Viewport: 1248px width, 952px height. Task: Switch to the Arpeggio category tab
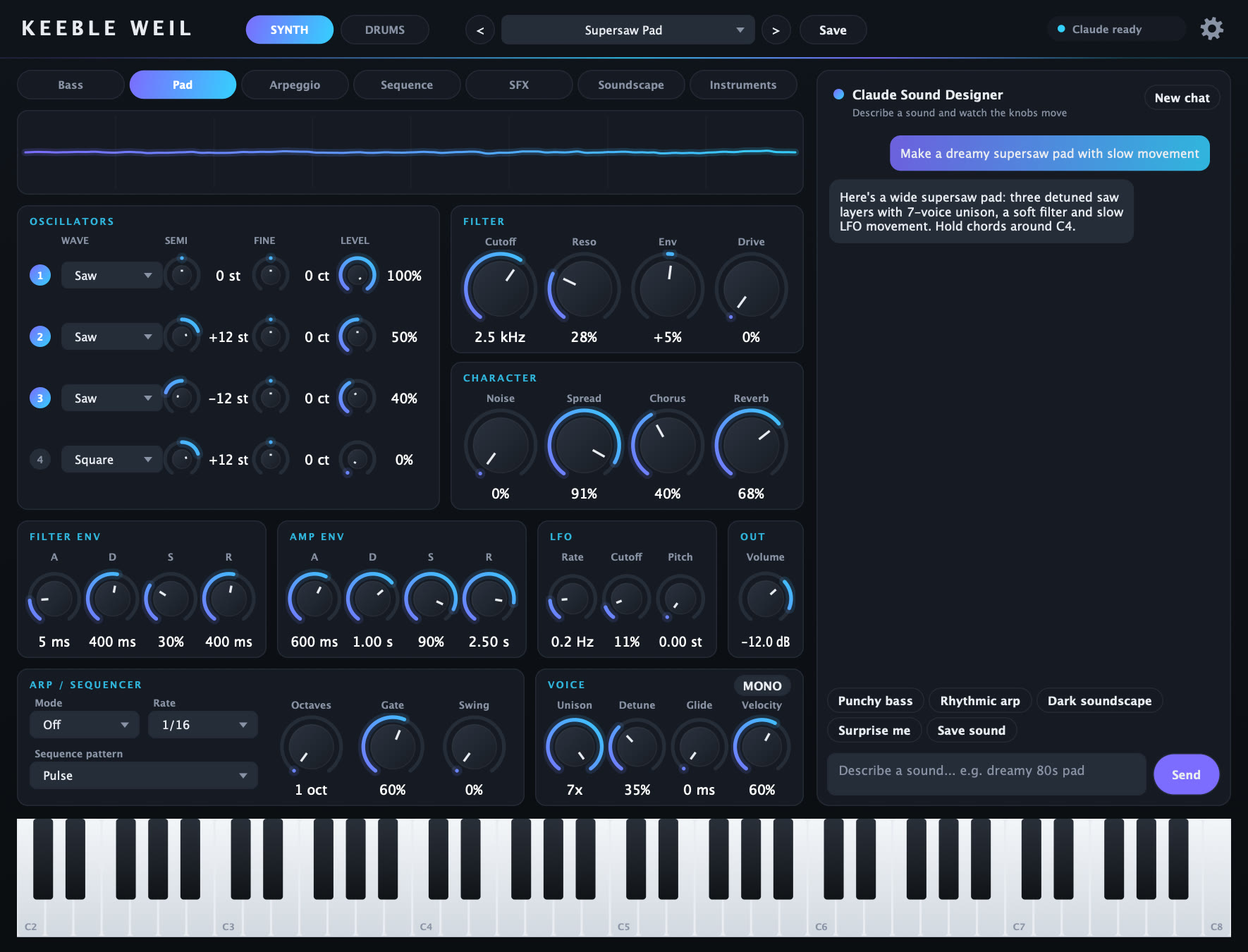(295, 85)
